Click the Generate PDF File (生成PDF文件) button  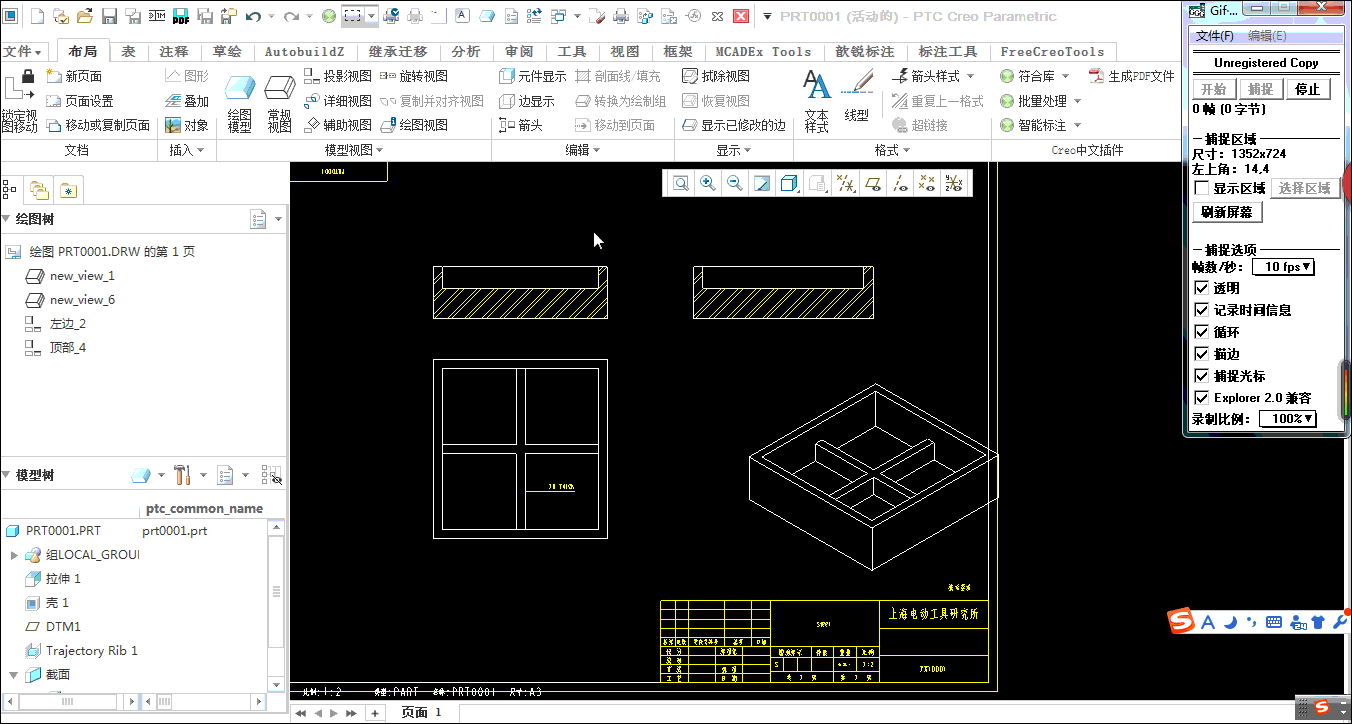tap(1131, 76)
